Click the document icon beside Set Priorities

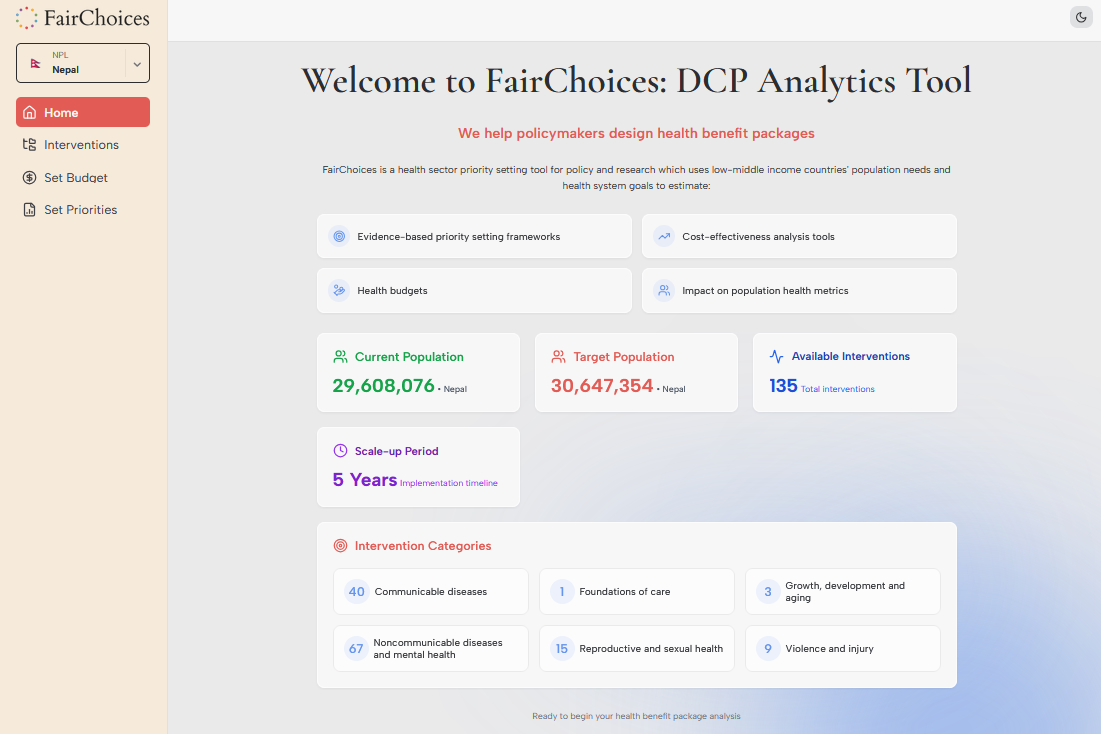pyautogui.click(x=29, y=209)
